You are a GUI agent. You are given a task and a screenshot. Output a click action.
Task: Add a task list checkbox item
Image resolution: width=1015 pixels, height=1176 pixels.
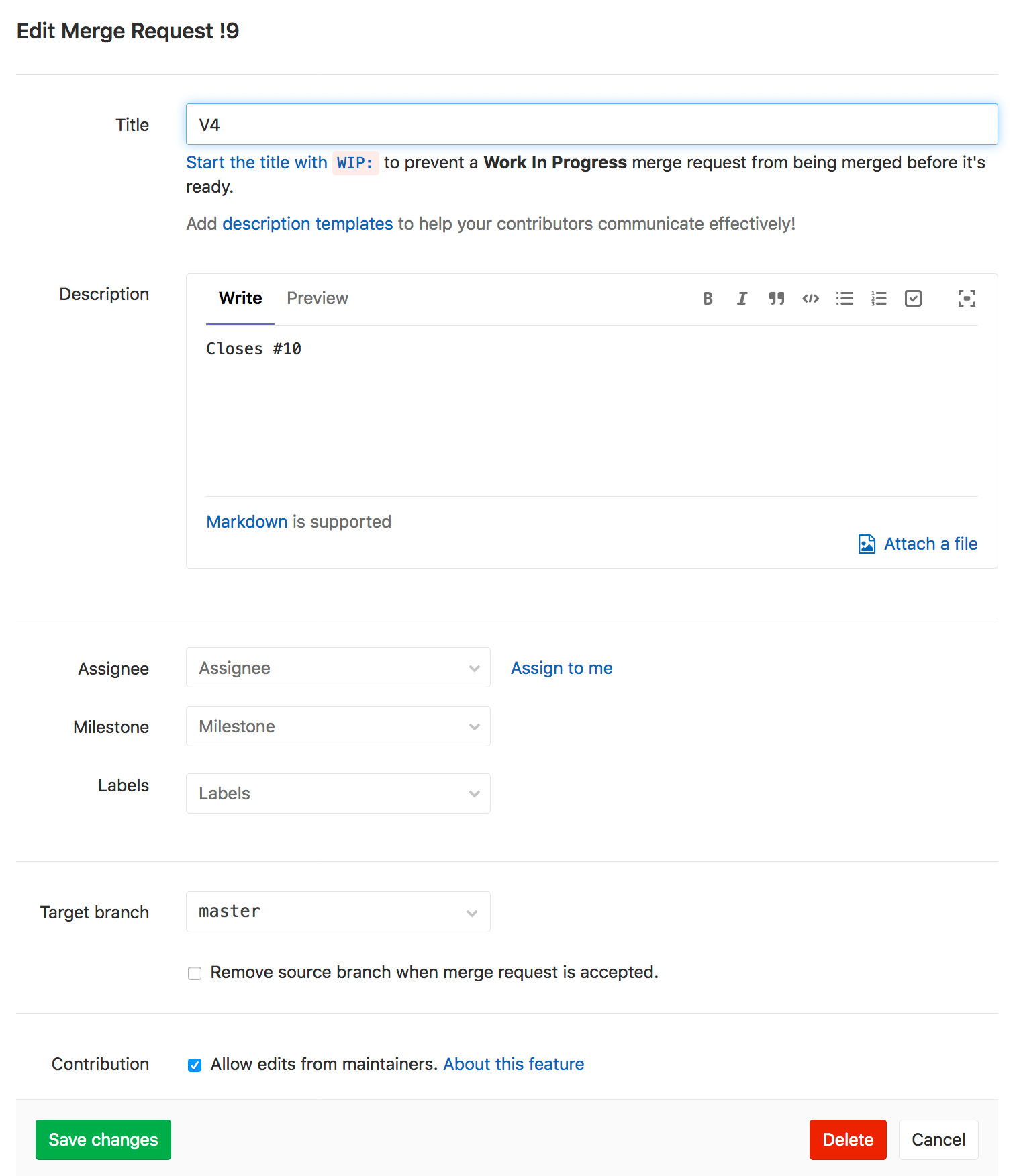point(913,299)
